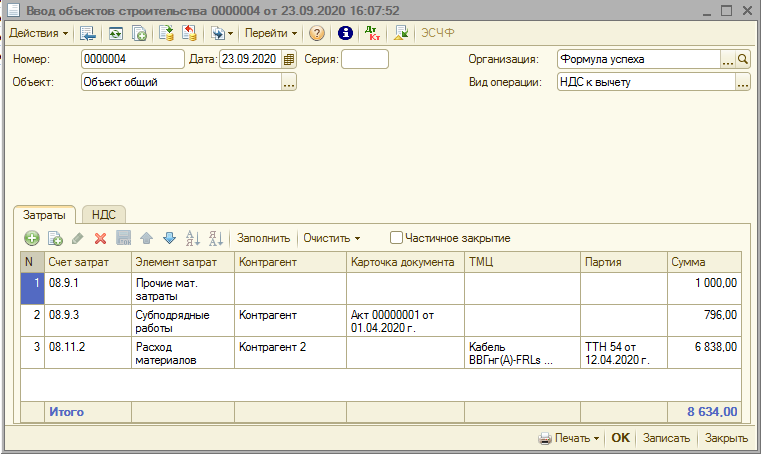The image size is (761, 455).
Task: Sort rows ascending in the table toolbar
Action: click(193, 238)
